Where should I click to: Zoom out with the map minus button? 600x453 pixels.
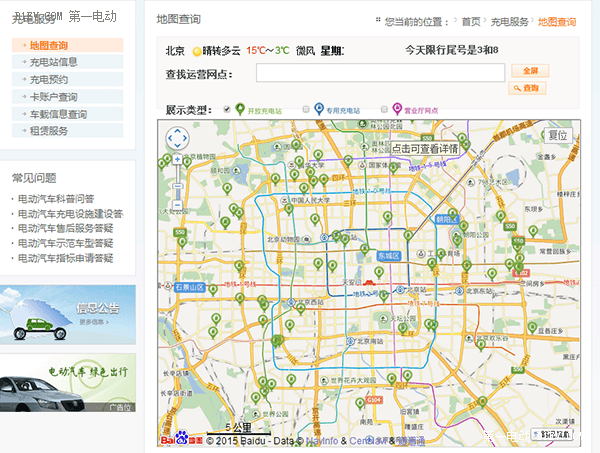coord(177,205)
